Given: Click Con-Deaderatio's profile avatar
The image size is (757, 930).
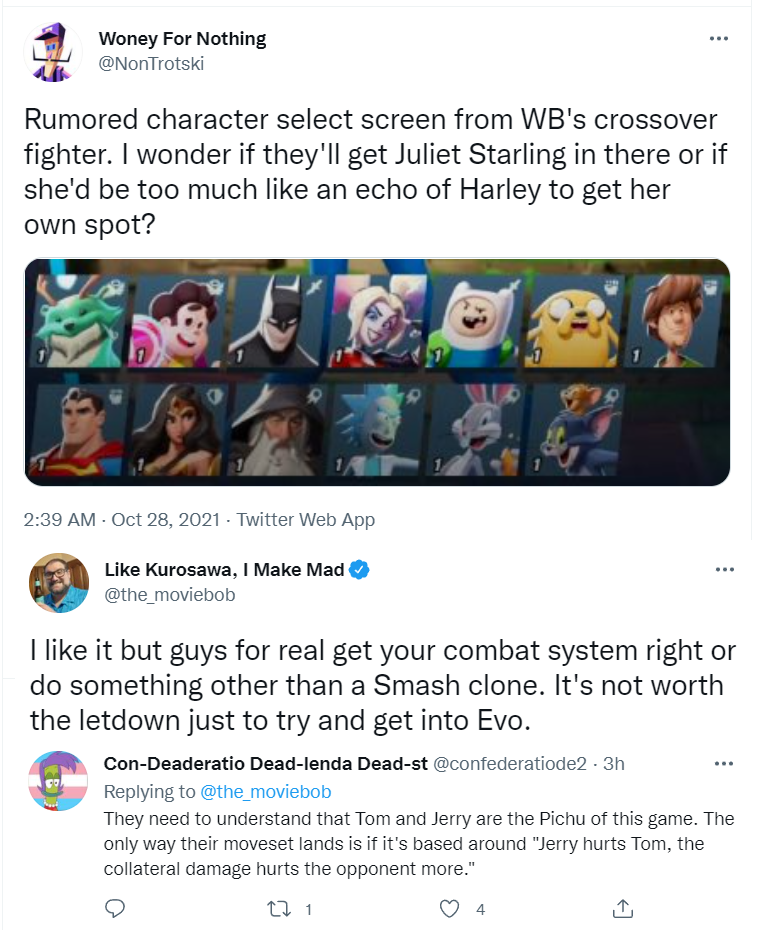Looking at the screenshot, I should pos(58,781).
